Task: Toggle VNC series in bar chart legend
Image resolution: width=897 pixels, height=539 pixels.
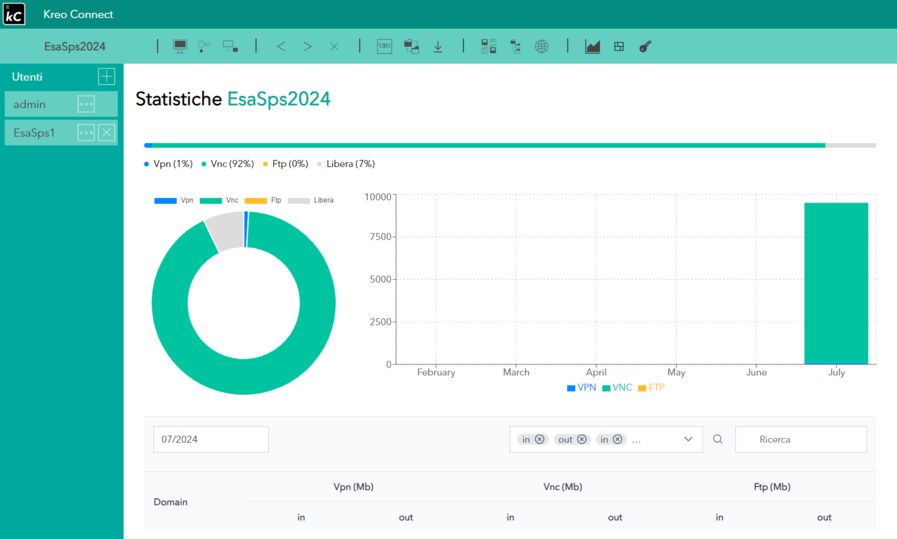Action: point(616,387)
